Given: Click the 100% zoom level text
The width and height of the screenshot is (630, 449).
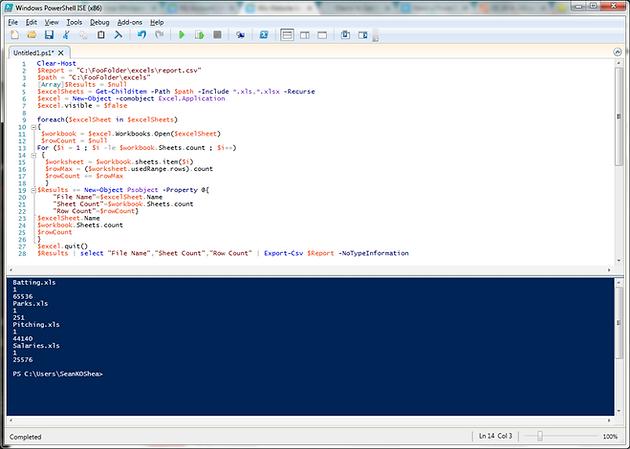Looking at the screenshot, I should pos(610,436).
